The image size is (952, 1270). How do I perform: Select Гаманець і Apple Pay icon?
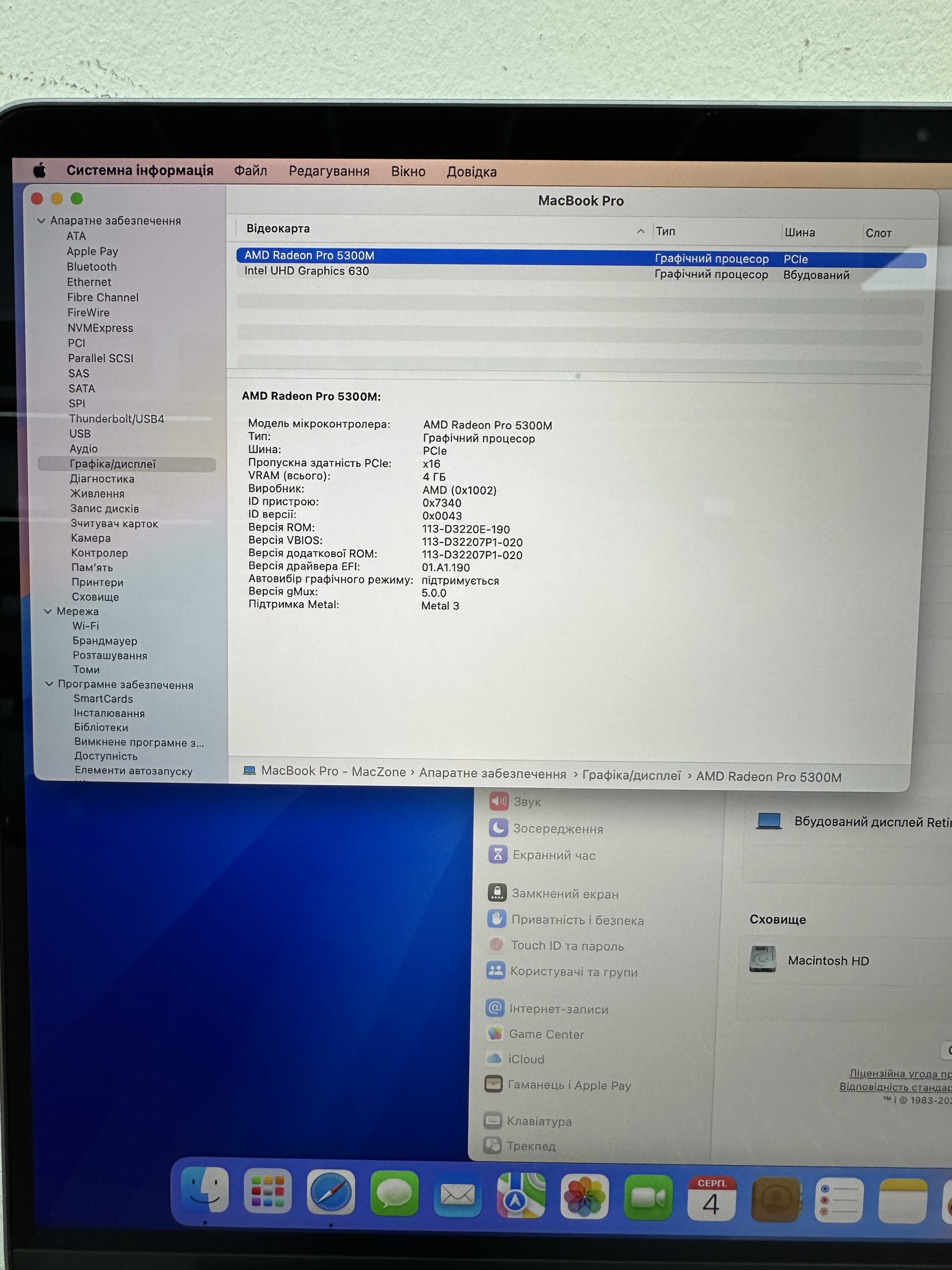(493, 1084)
